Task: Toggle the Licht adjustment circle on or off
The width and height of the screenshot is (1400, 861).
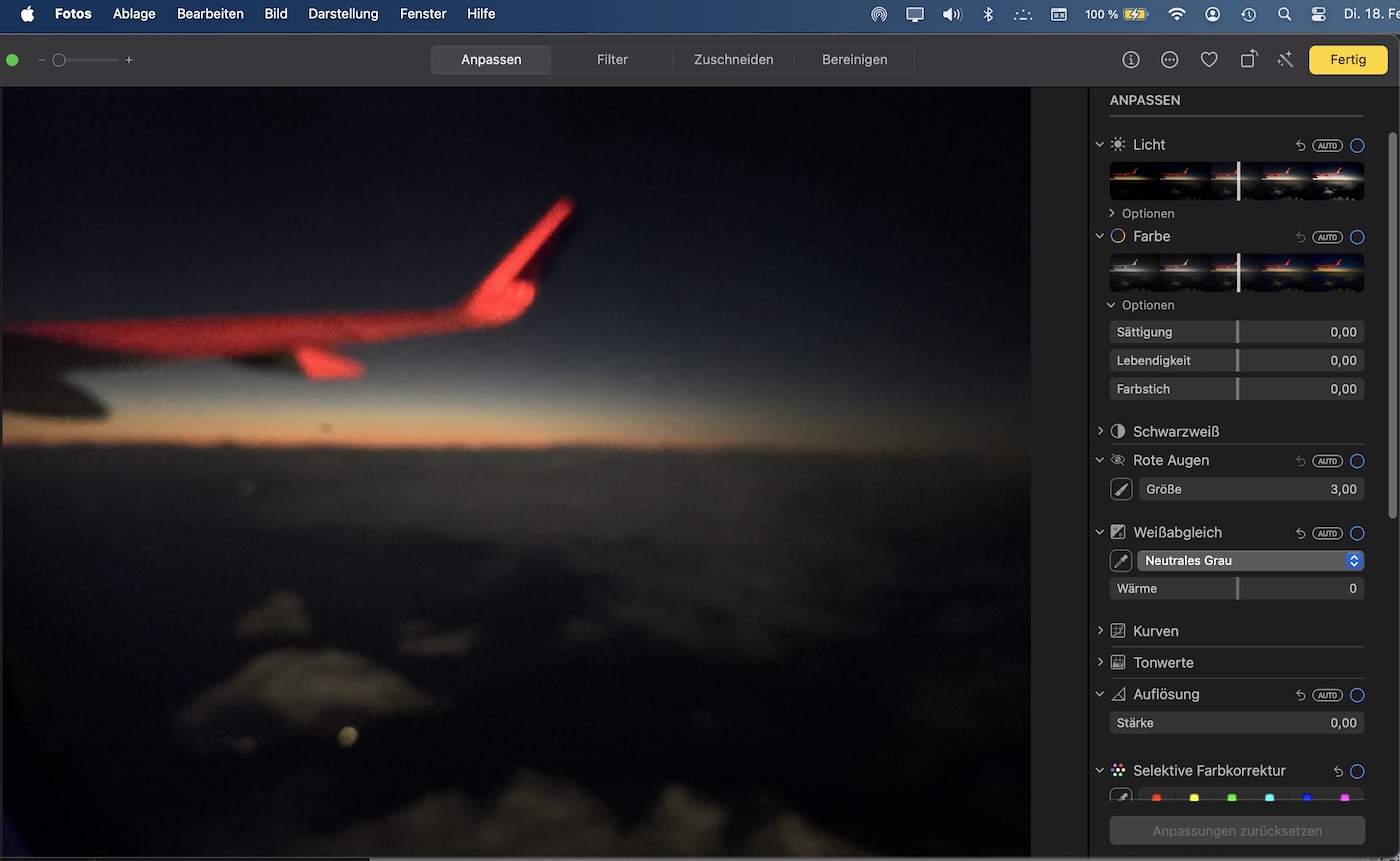Action: [1357, 145]
